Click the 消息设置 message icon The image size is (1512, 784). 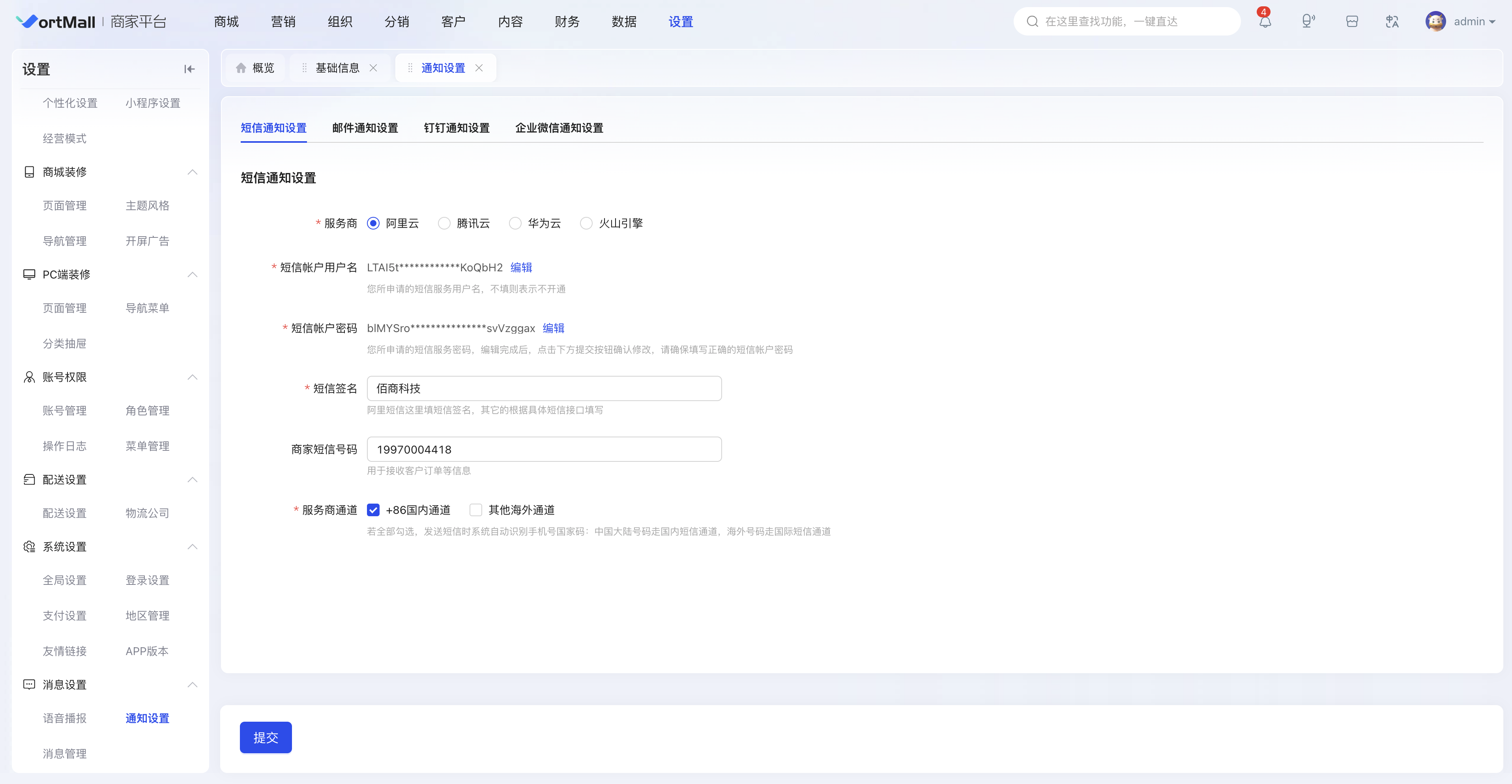coord(29,684)
